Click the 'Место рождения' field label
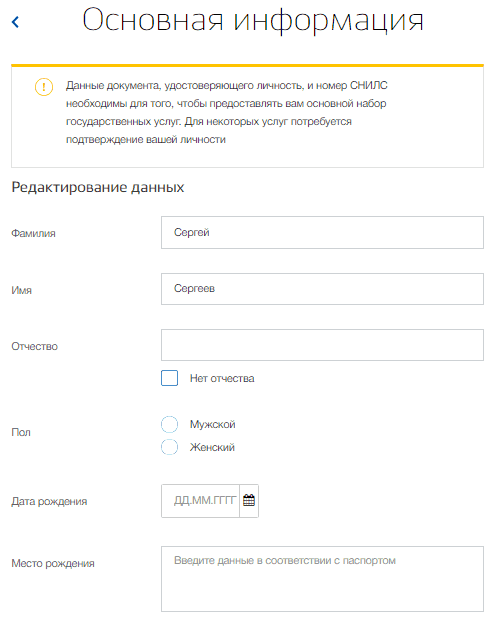The height and width of the screenshot is (621, 496). coord(53,563)
